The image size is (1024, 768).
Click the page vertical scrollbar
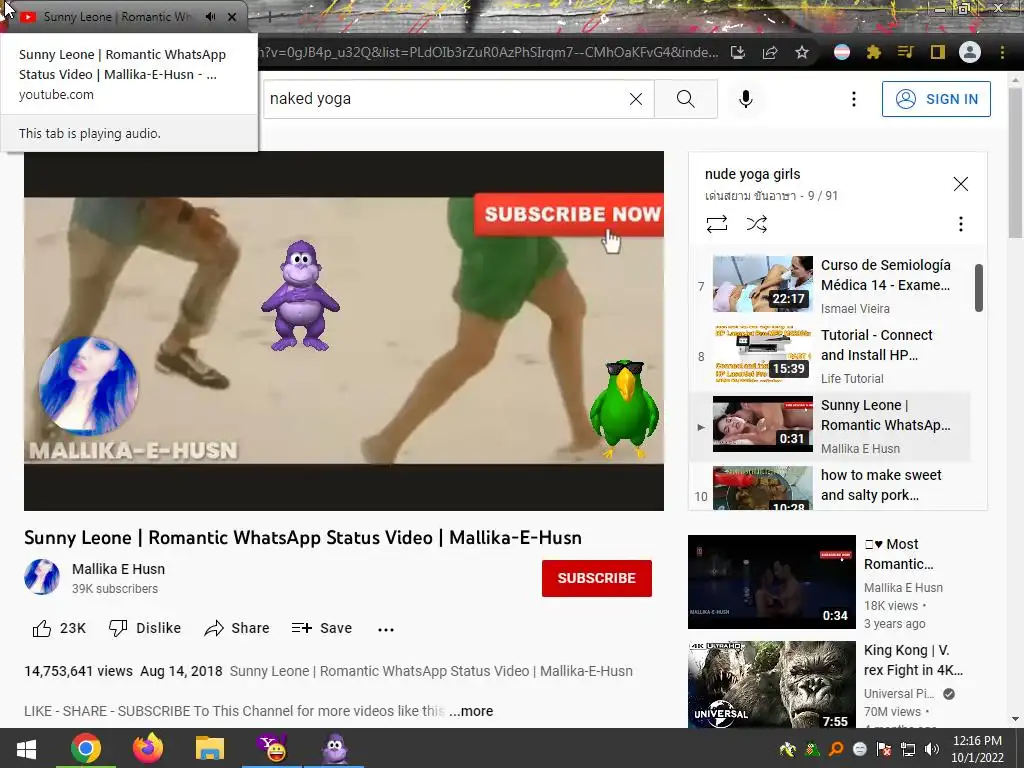coord(1016,163)
